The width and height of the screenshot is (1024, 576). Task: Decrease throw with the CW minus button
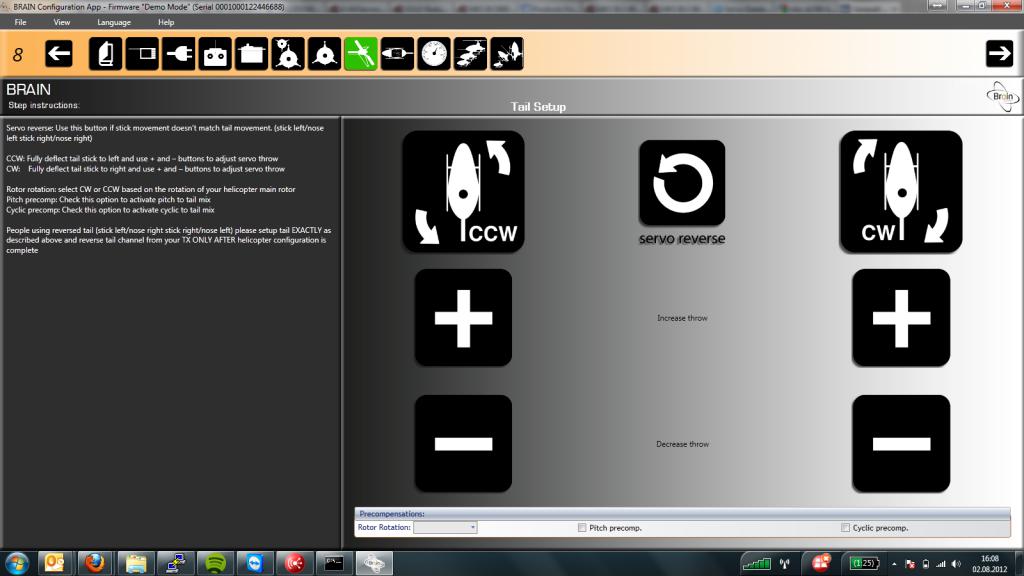coord(901,443)
